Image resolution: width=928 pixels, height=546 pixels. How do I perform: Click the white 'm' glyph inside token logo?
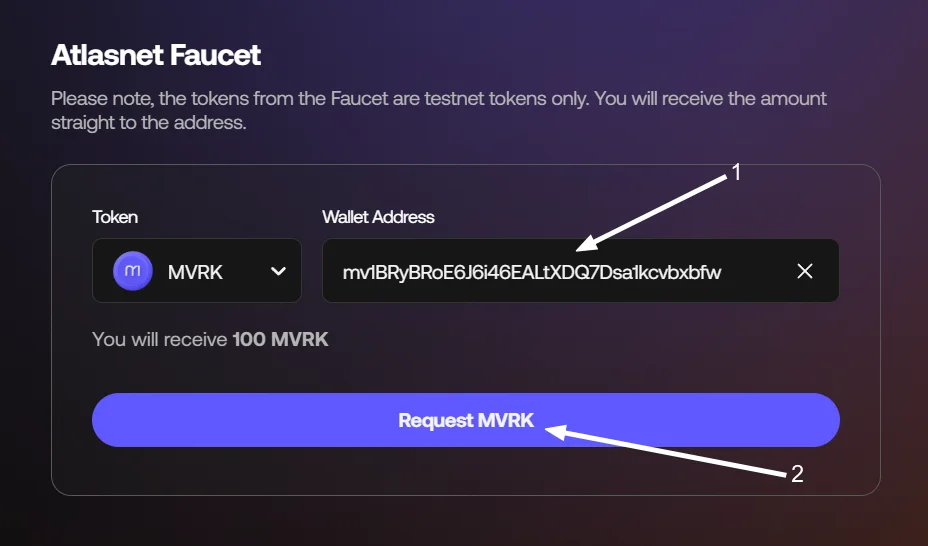(x=133, y=271)
